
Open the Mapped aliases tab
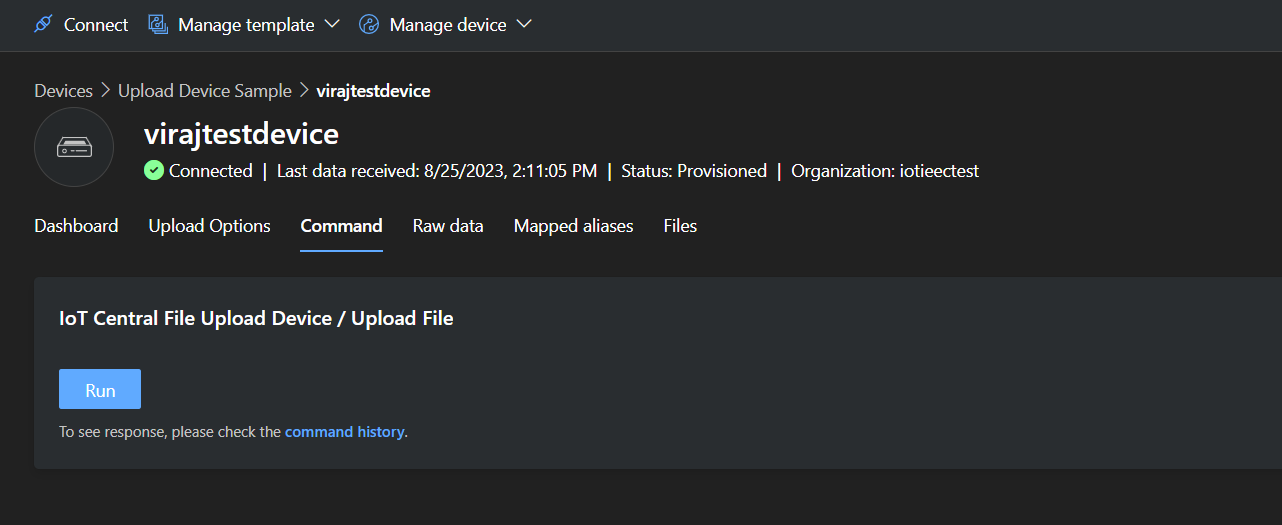[574, 226]
